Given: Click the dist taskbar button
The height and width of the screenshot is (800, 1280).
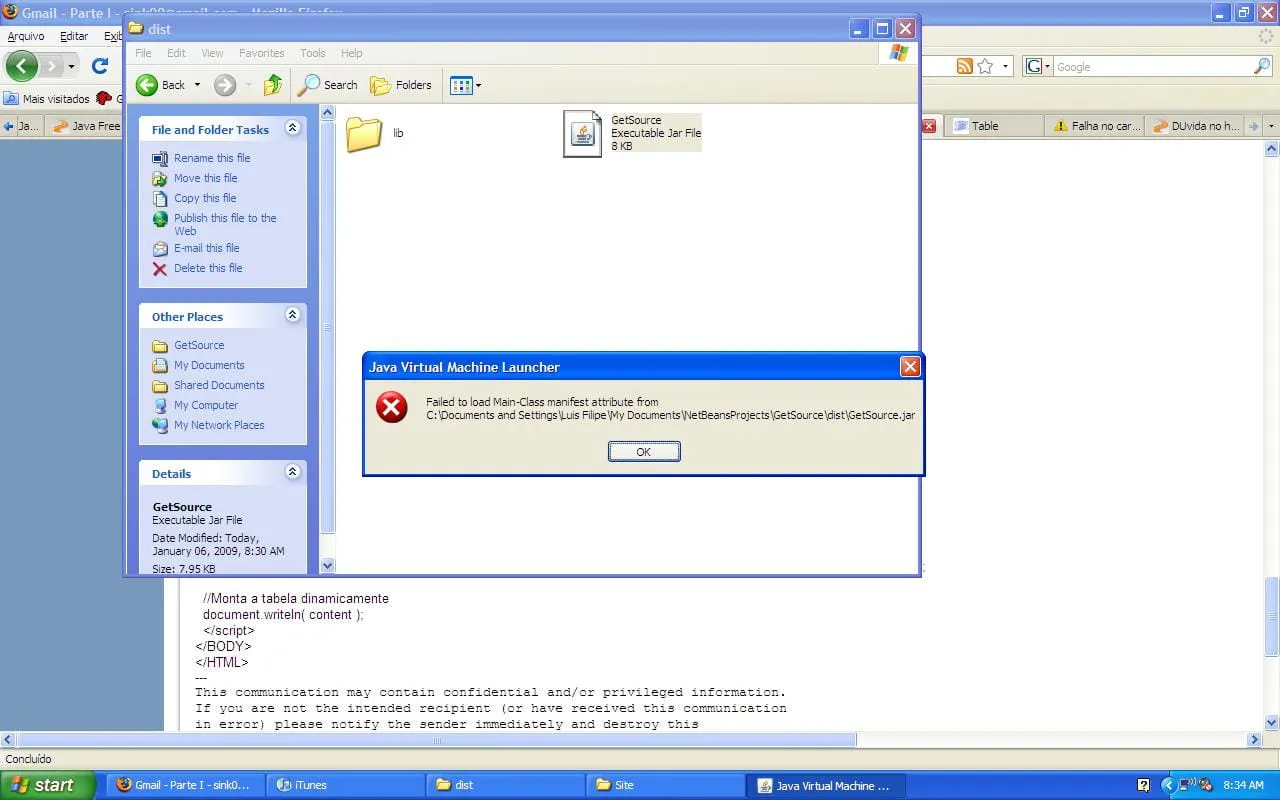Looking at the screenshot, I should click(504, 785).
